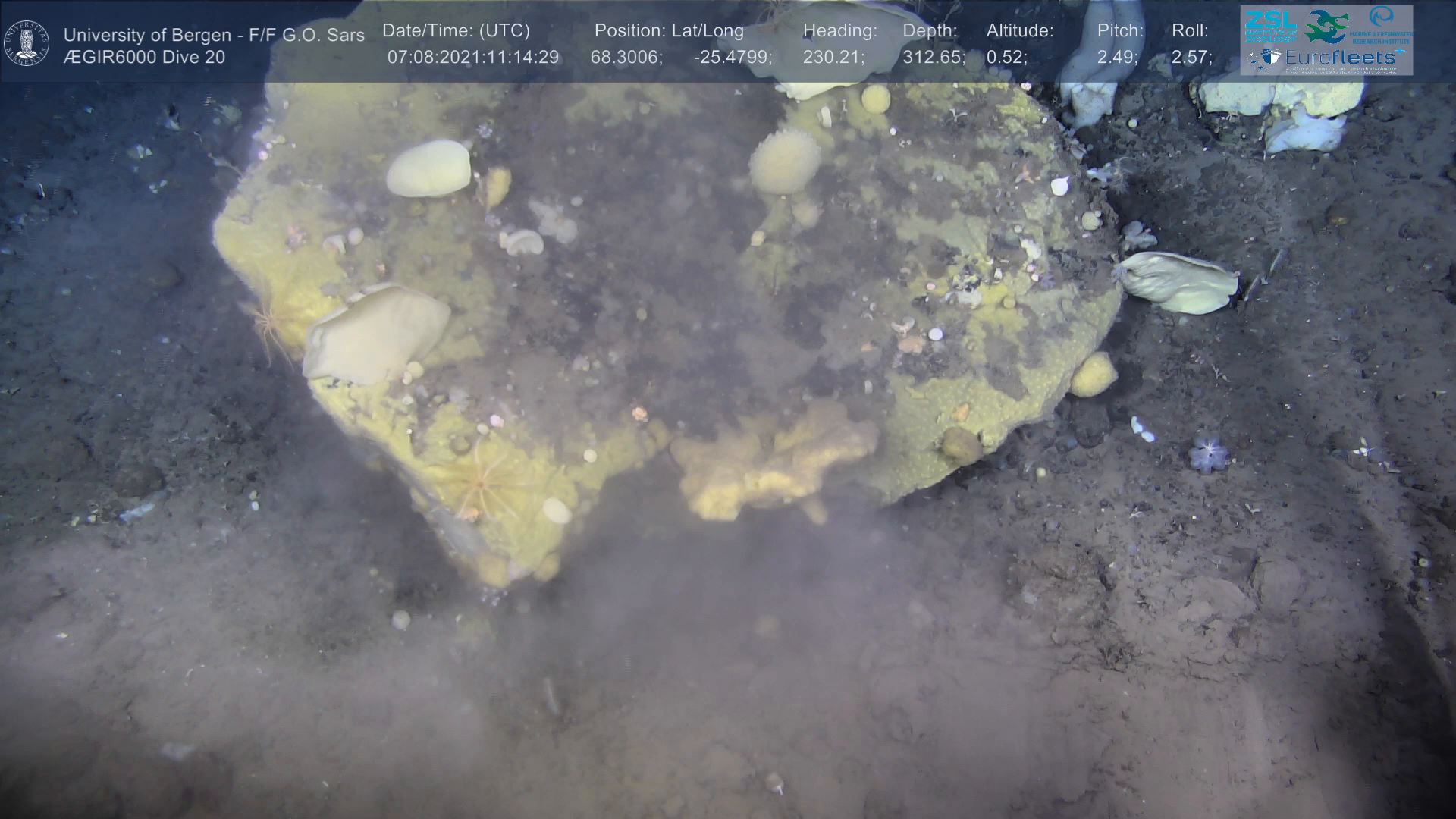This screenshot has height=819, width=1456.
Task: Click the Marine & Freshwater Research Institute logo
Action: pyautogui.click(x=1382, y=26)
